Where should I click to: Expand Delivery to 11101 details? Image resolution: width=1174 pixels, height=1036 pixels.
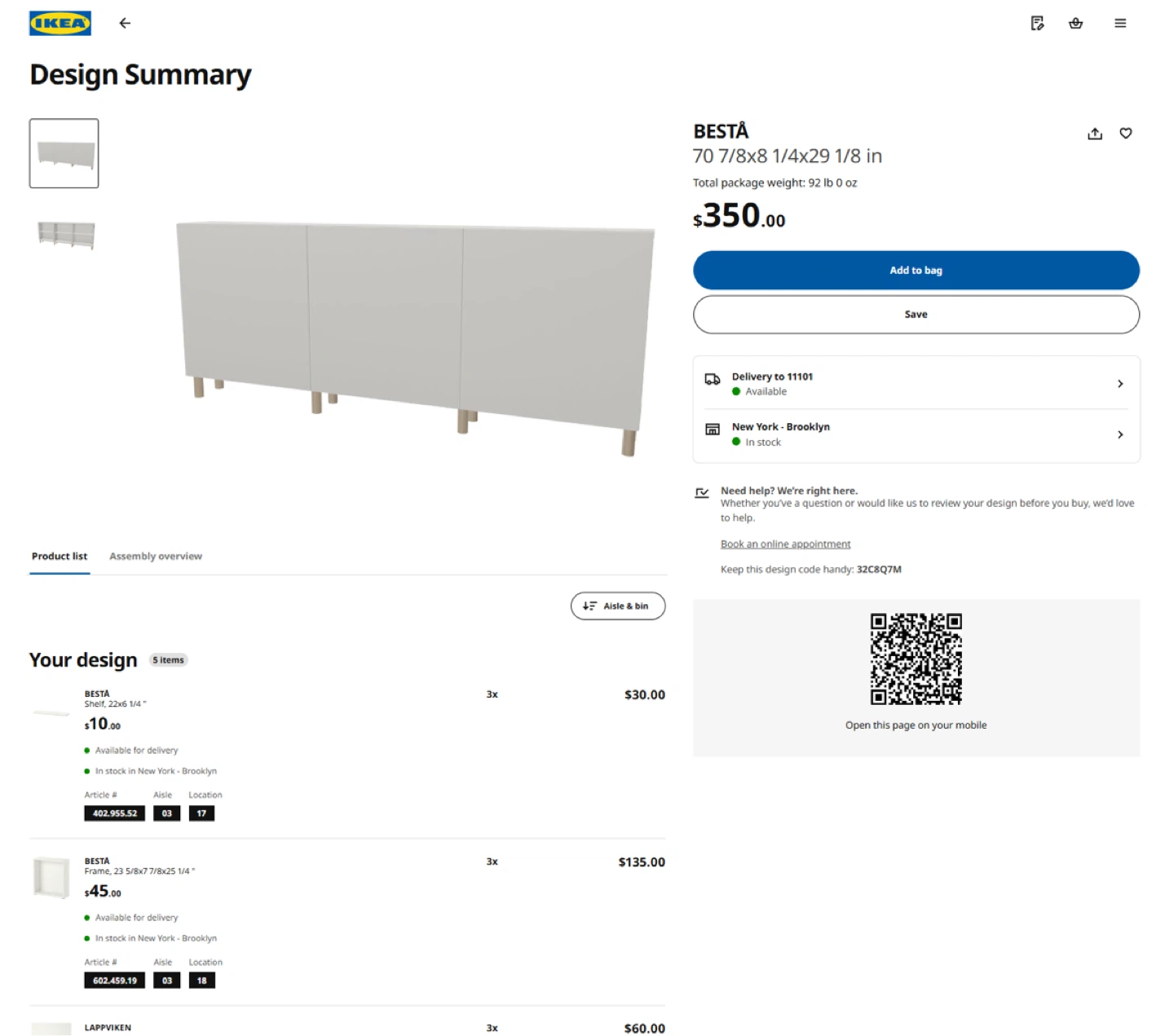point(916,383)
